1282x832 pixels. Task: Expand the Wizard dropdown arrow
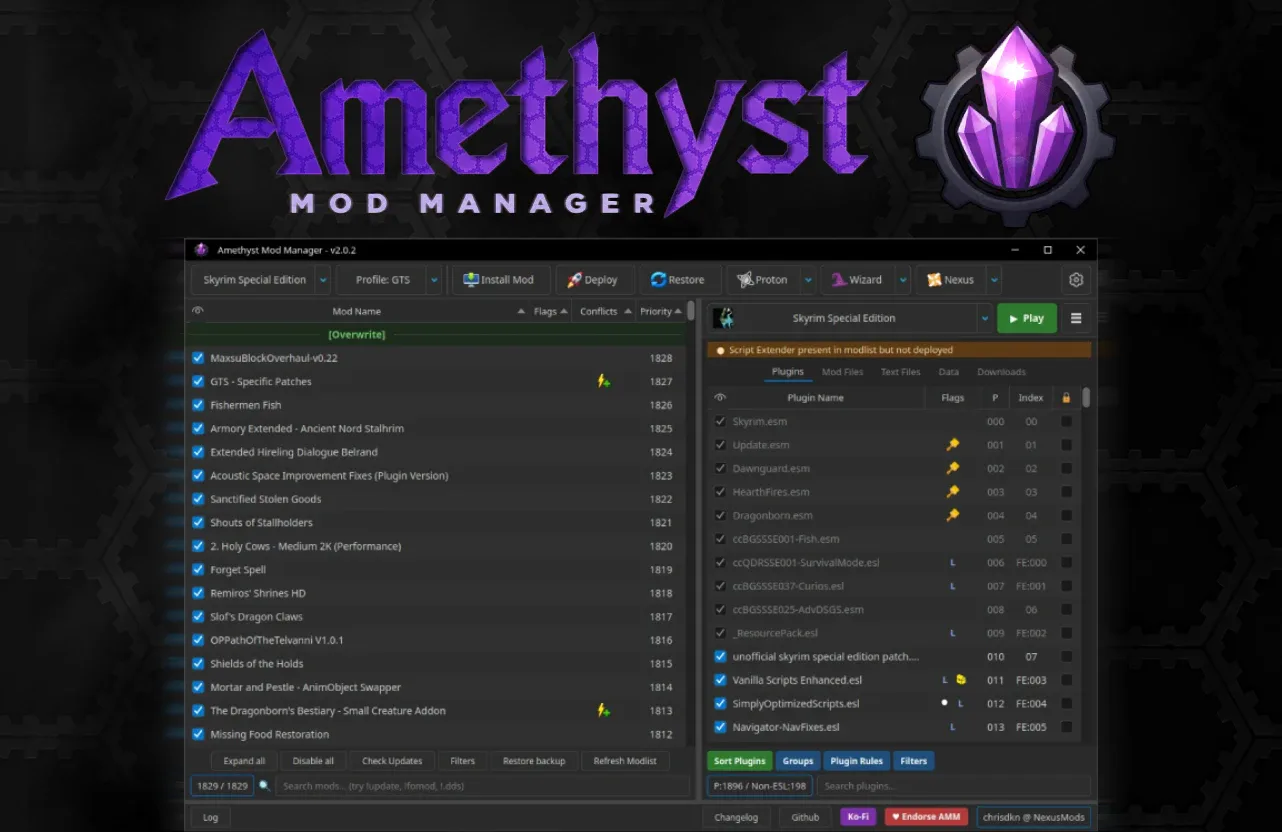tap(903, 280)
